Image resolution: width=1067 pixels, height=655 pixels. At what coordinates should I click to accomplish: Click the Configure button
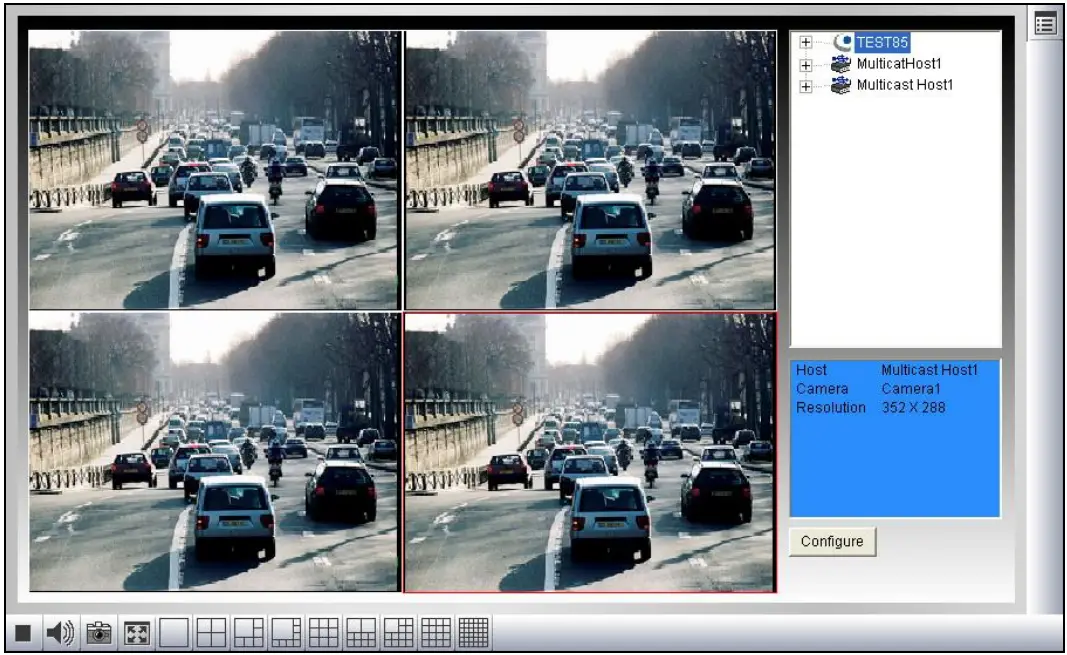click(x=833, y=540)
